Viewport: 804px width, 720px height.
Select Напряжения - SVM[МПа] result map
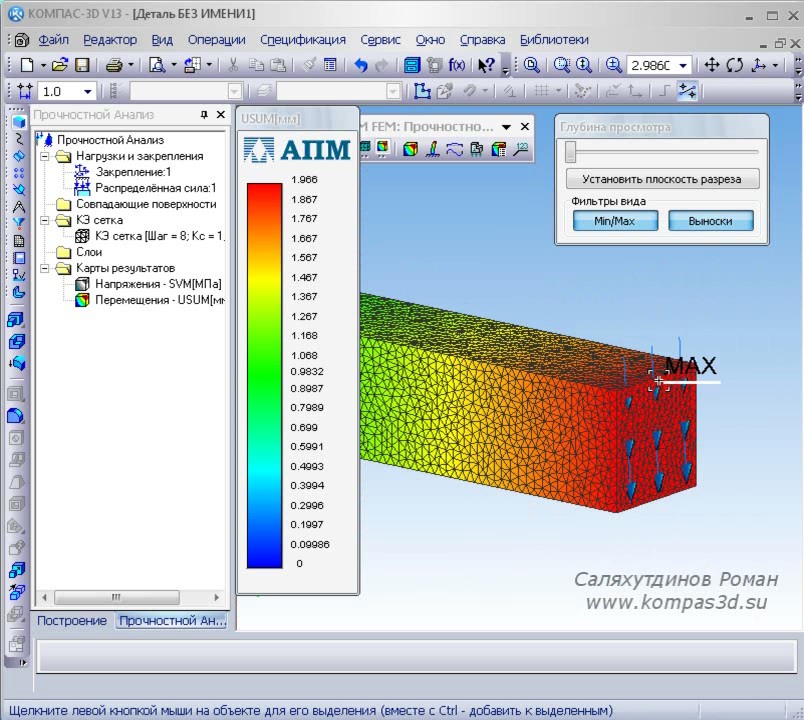pyautogui.click(x=158, y=284)
